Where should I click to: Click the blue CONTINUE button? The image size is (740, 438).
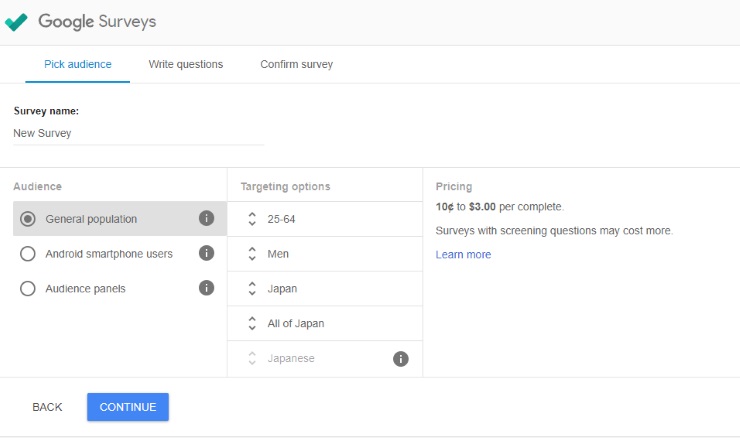[128, 407]
